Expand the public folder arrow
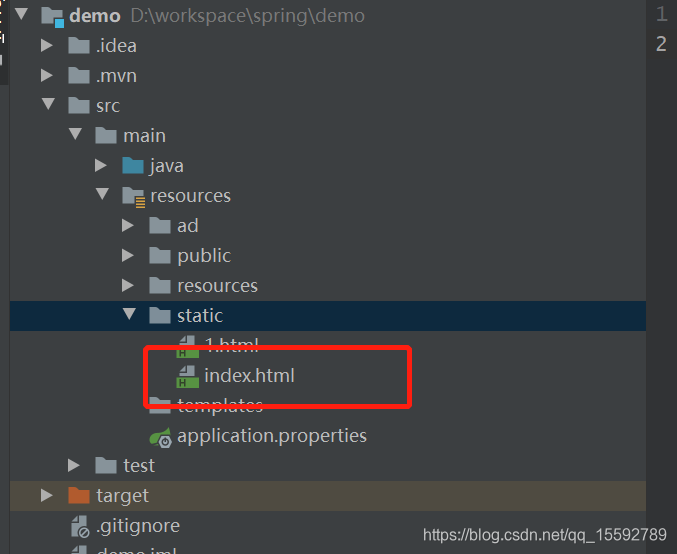Image resolution: width=677 pixels, height=554 pixels. click(128, 256)
